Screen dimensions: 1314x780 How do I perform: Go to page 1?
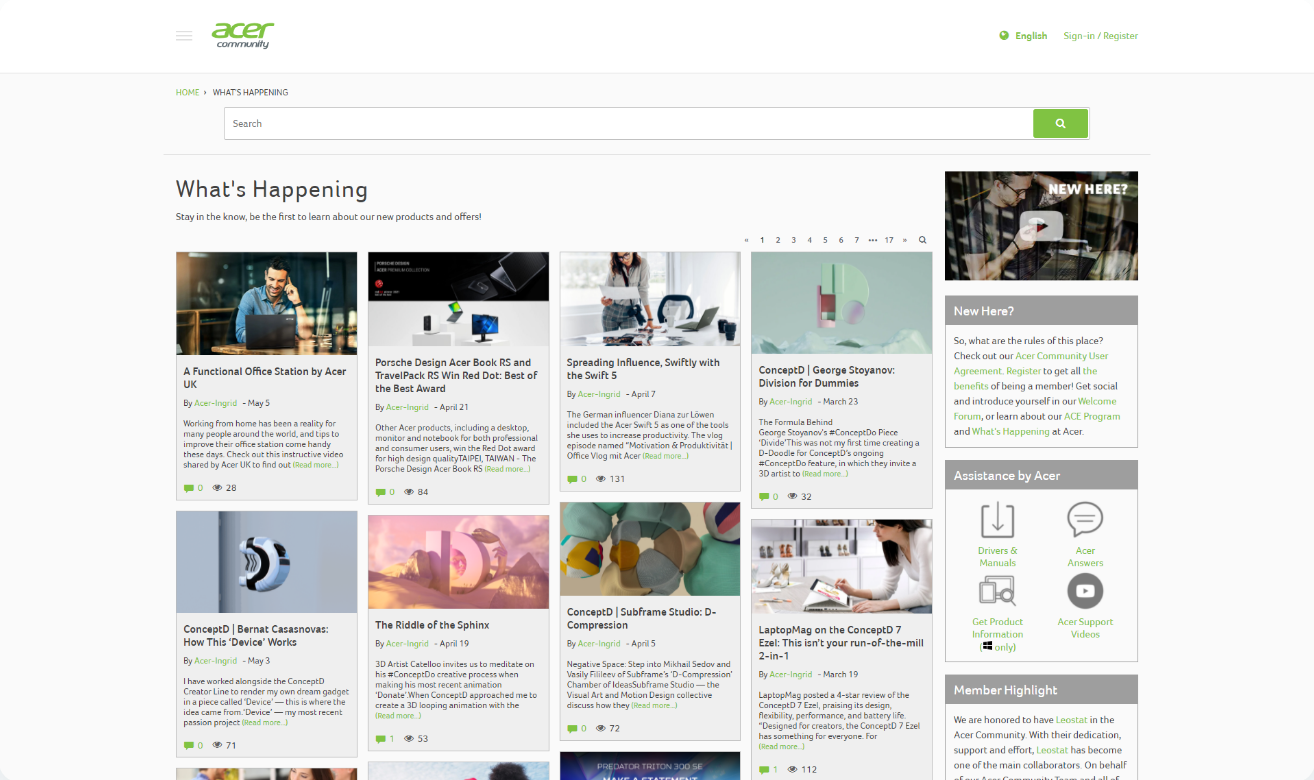point(762,240)
